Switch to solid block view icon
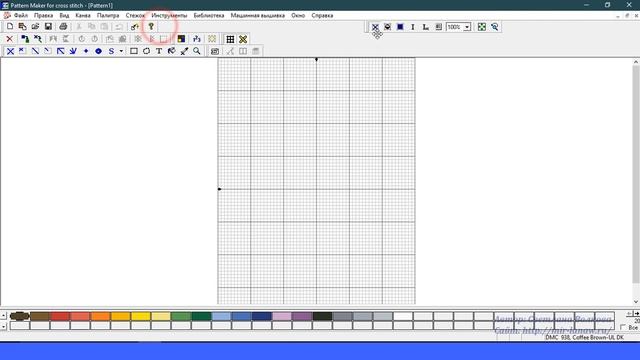The height and width of the screenshot is (360, 640). coord(400,27)
